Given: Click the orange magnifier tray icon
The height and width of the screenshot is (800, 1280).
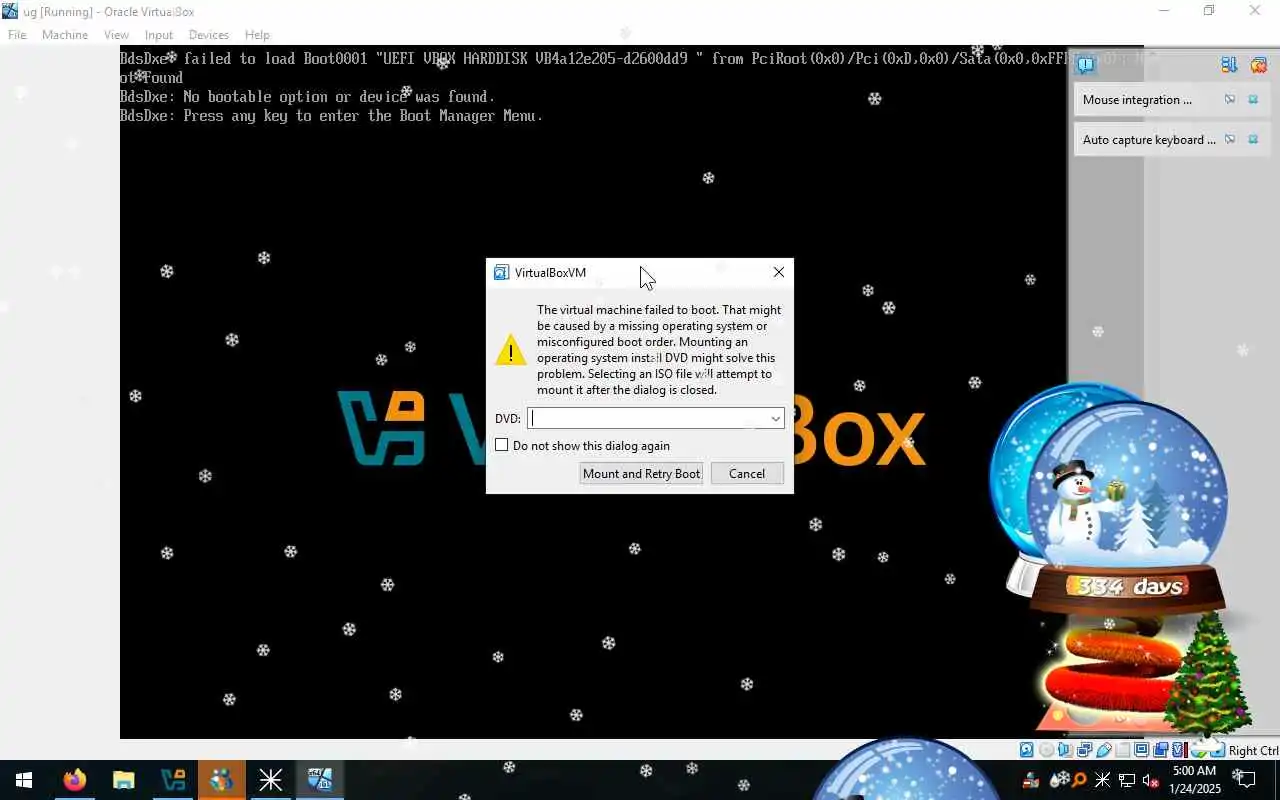Looking at the screenshot, I should tap(1079, 780).
